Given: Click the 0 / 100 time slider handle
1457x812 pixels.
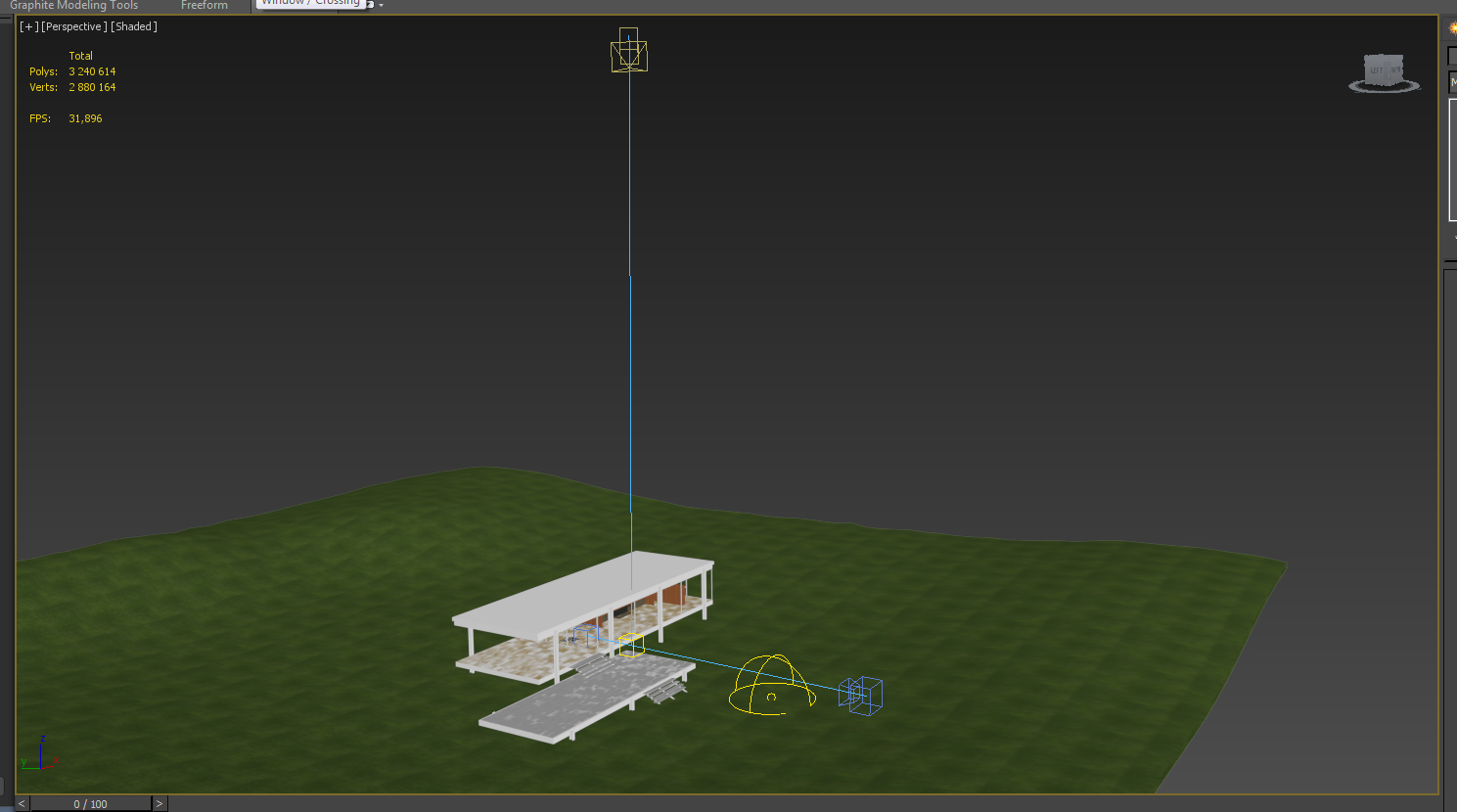Looking at the screenshot, I should [x=91, y=804].
